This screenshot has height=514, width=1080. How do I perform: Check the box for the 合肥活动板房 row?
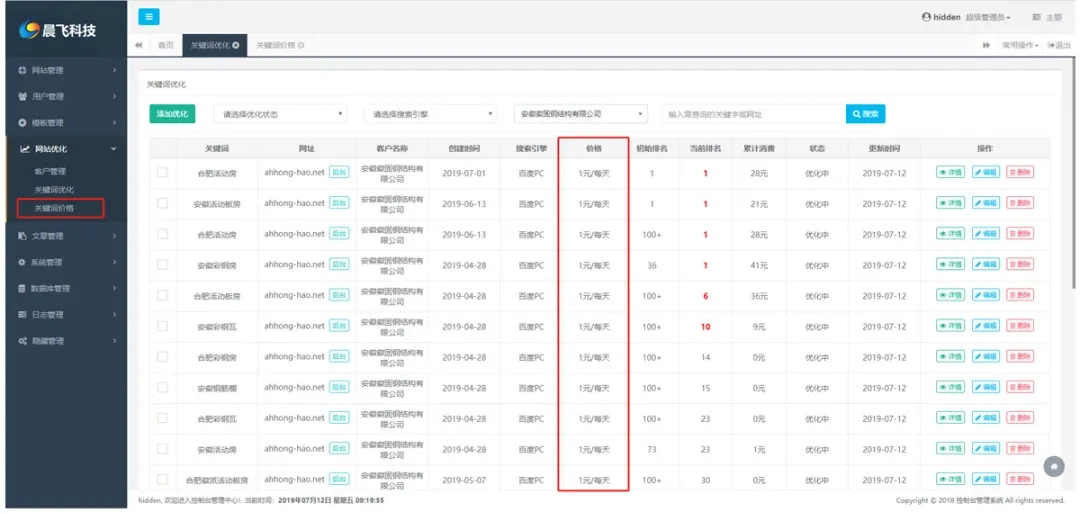163,295
